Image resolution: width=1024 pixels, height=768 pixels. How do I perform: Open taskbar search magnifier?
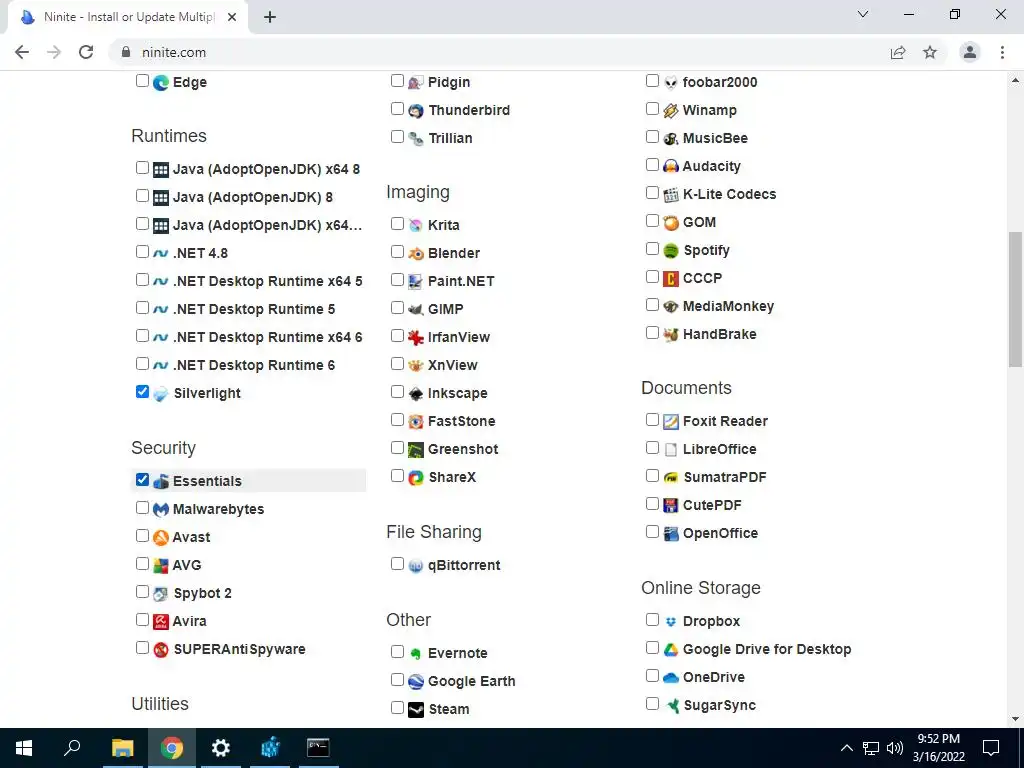coord(72,748)
